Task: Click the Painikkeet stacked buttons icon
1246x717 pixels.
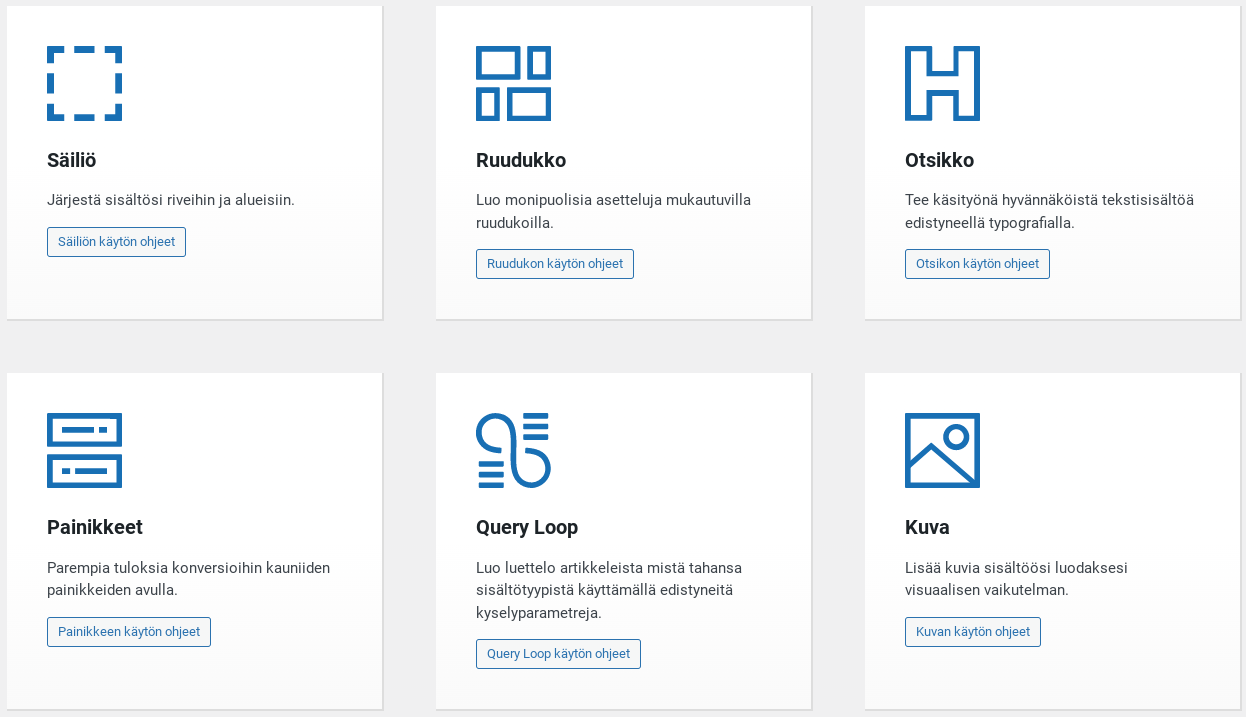Action: (x=84, y=450)
